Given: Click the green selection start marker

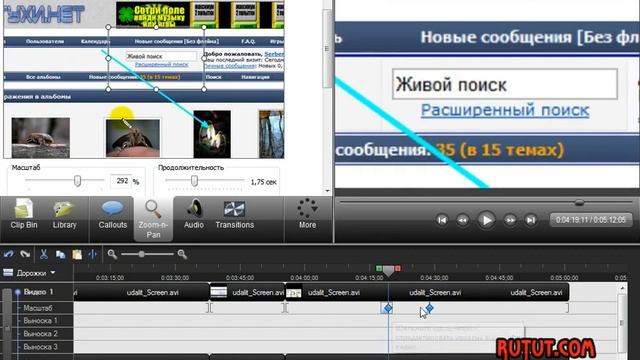Looking at the screenshot, I should pyautogui.click(x=379, y=268).
